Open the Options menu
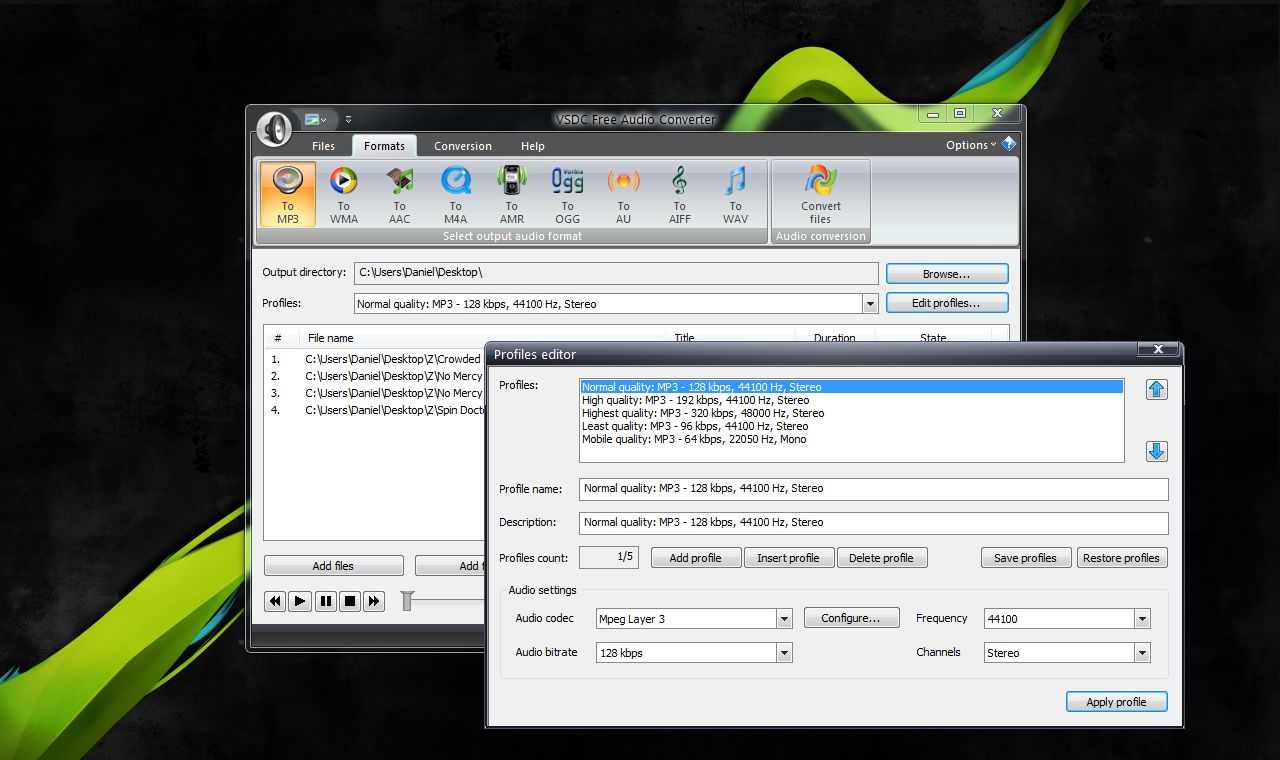 [970, 145]
